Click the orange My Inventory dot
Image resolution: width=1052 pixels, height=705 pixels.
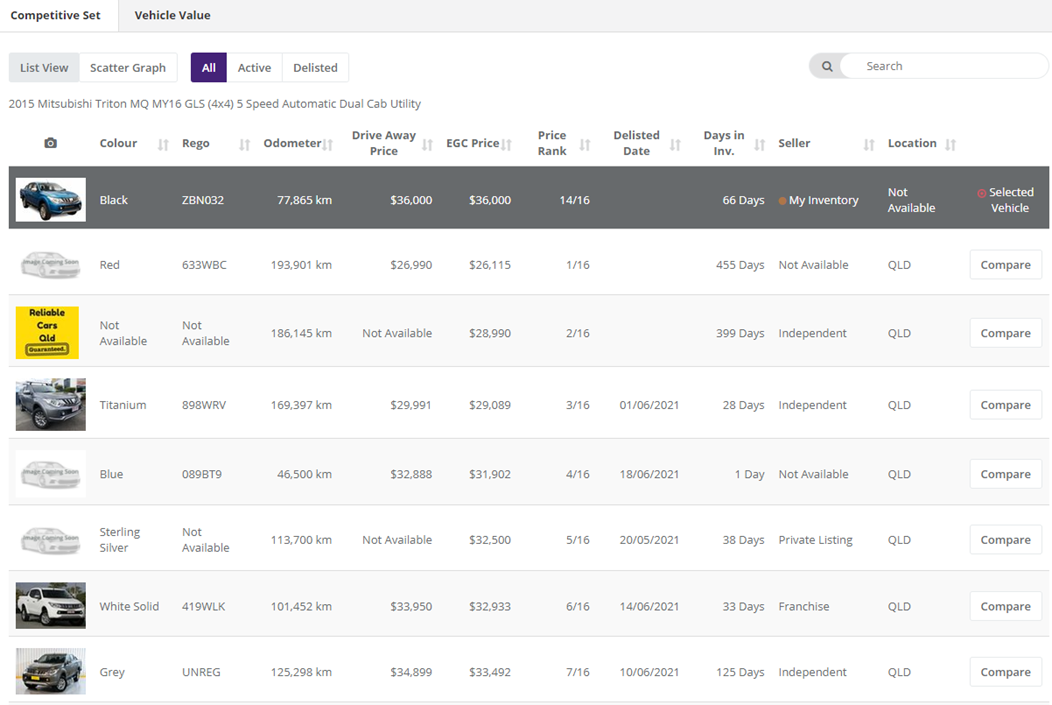click(x=782, y=201)
